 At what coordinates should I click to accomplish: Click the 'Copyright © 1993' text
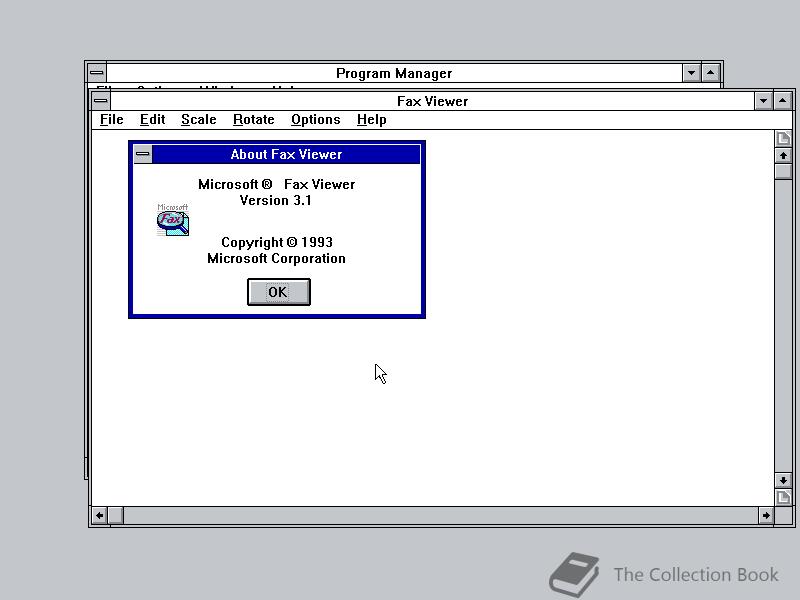277,242
